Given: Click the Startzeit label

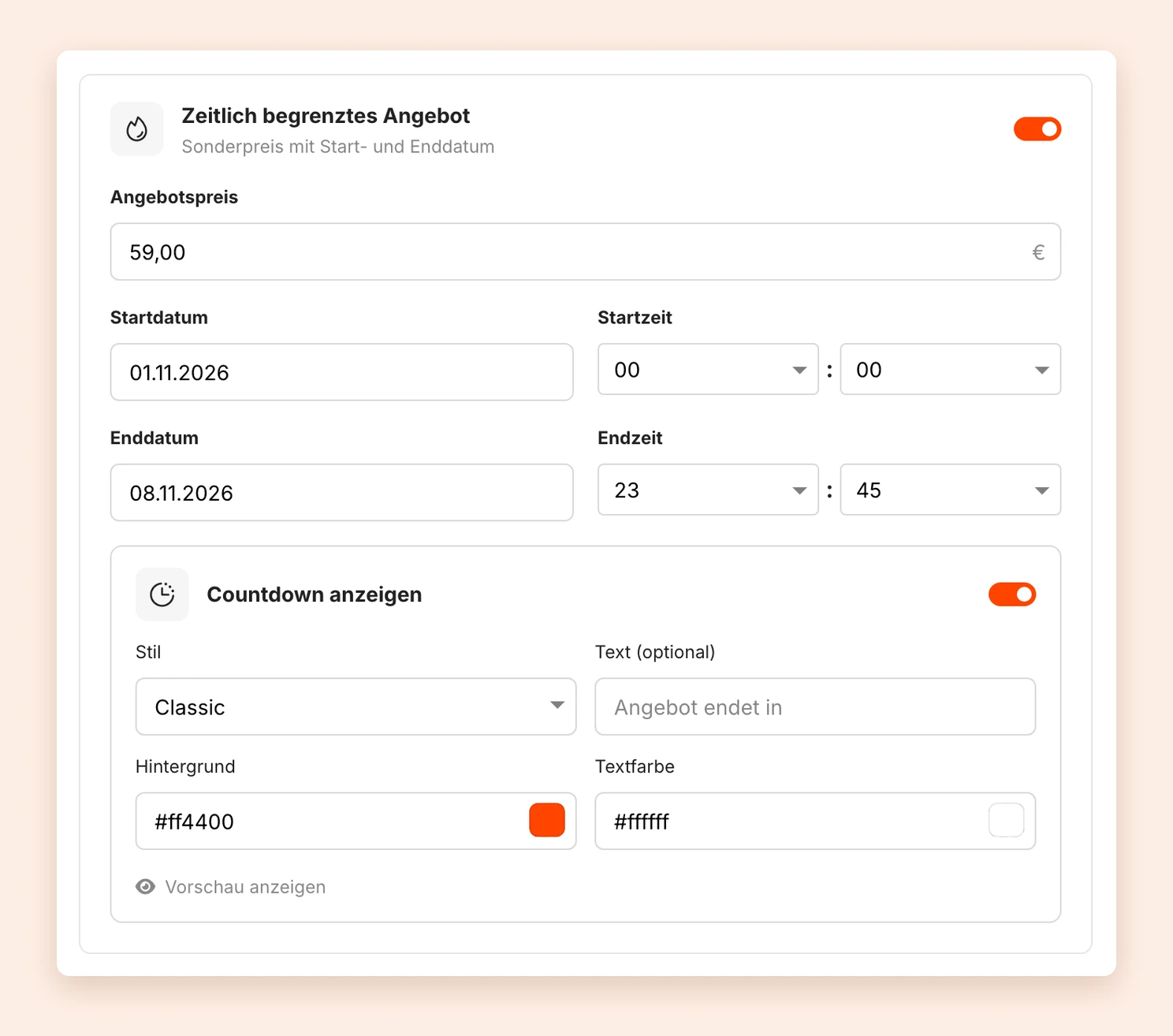Looking at the screenshot, I should [635, 318].
